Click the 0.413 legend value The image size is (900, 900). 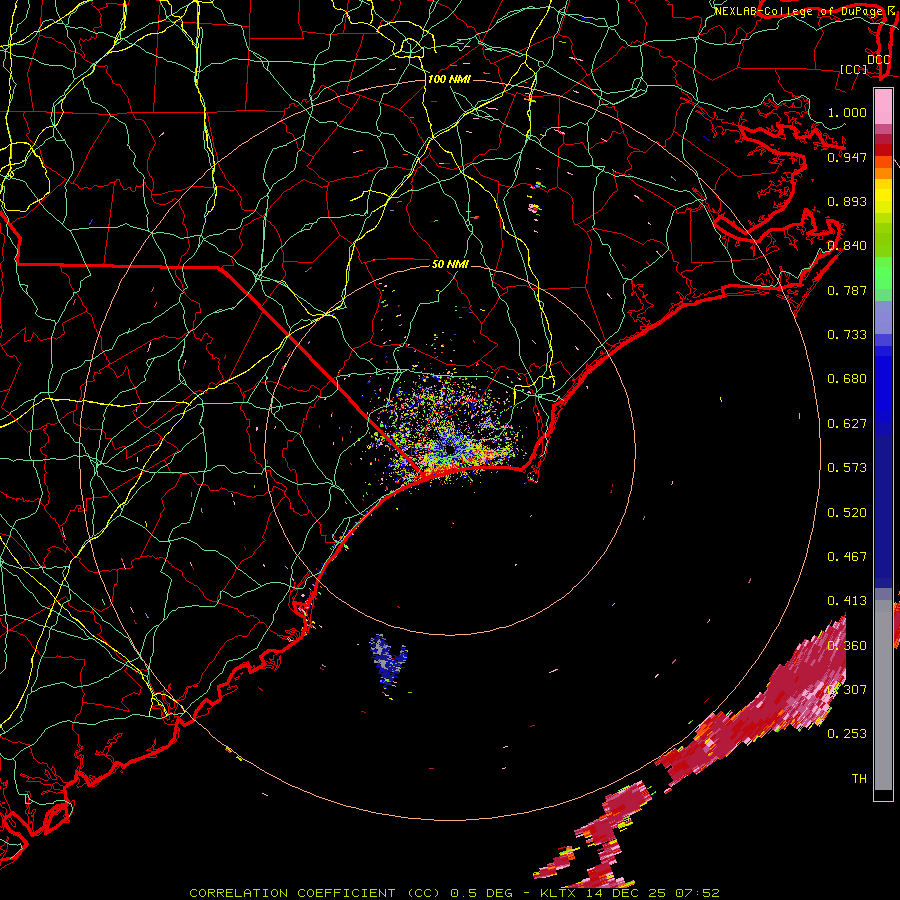pyautogui.click(x=847, y=600)
